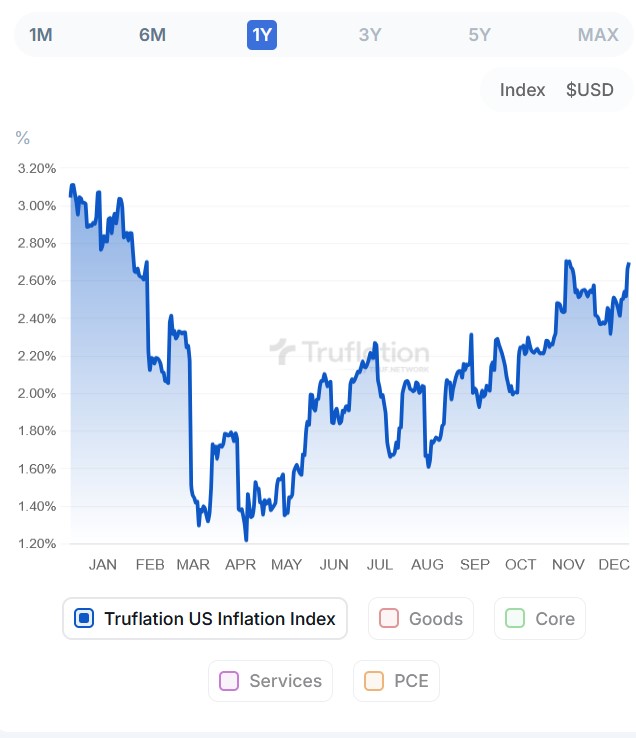Check the purple Services checkbox icon

(229, 681)
